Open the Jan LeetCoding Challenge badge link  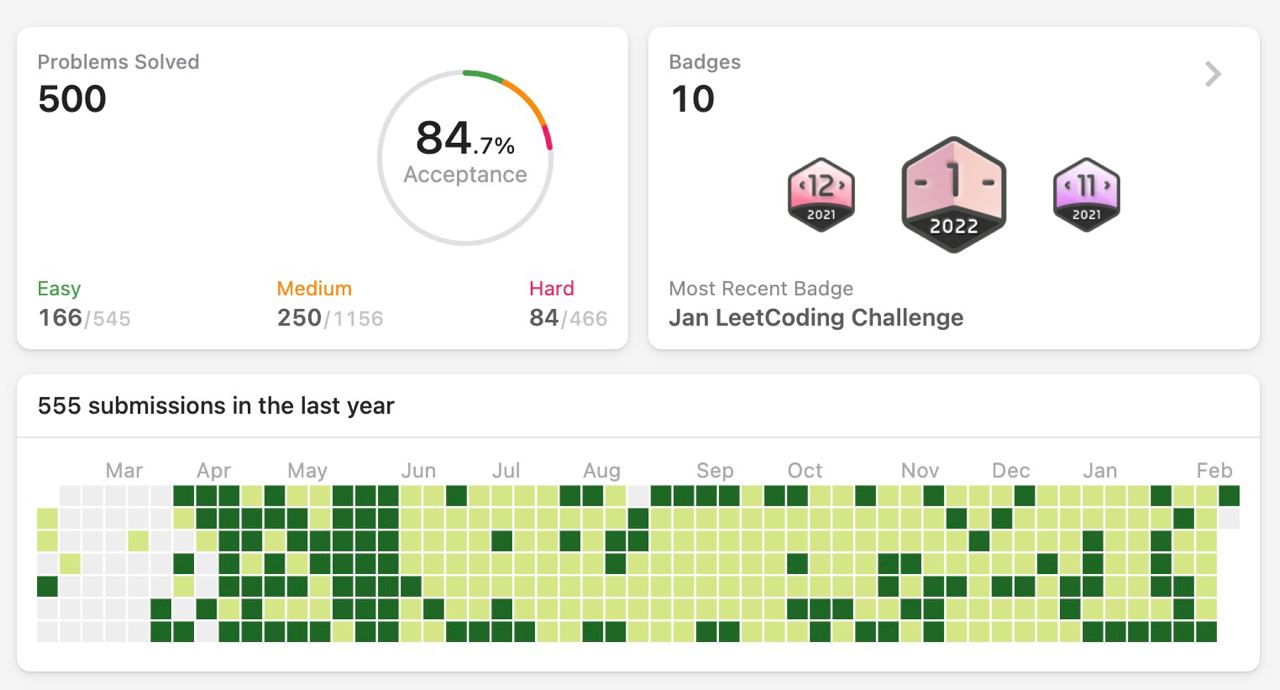click(x=816, y=318)
